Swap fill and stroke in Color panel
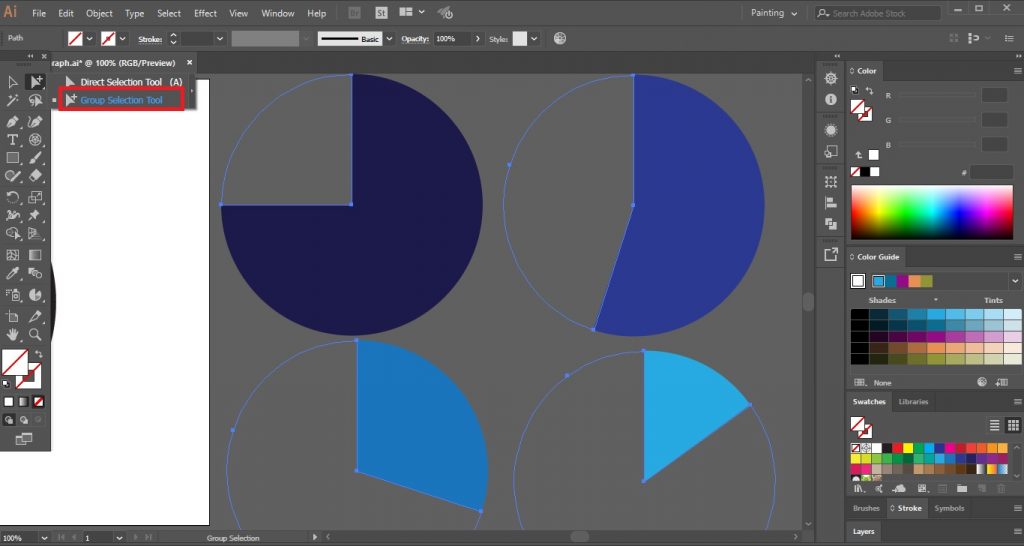 point(869,91)
